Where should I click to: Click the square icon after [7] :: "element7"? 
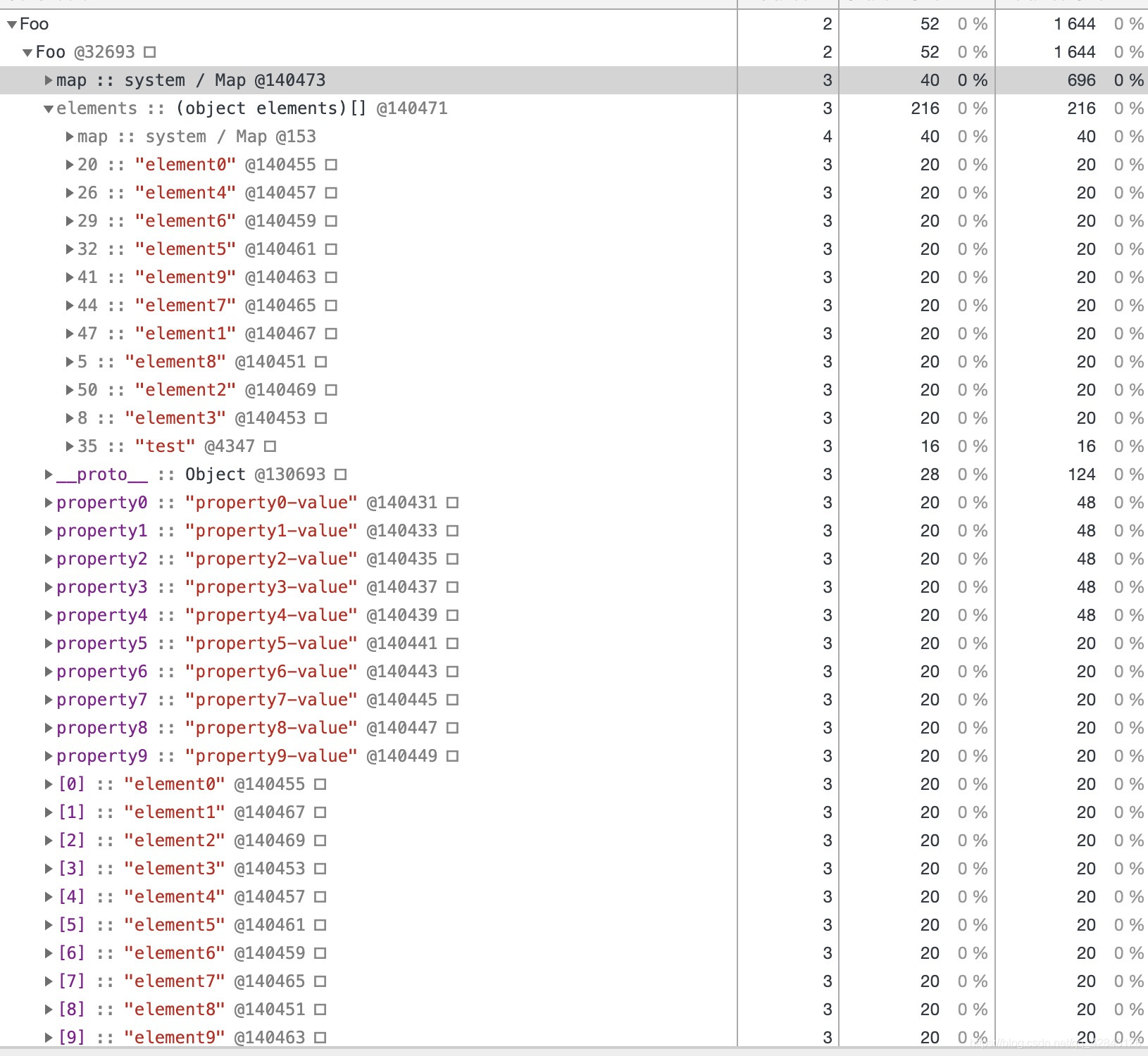(320, 981)
